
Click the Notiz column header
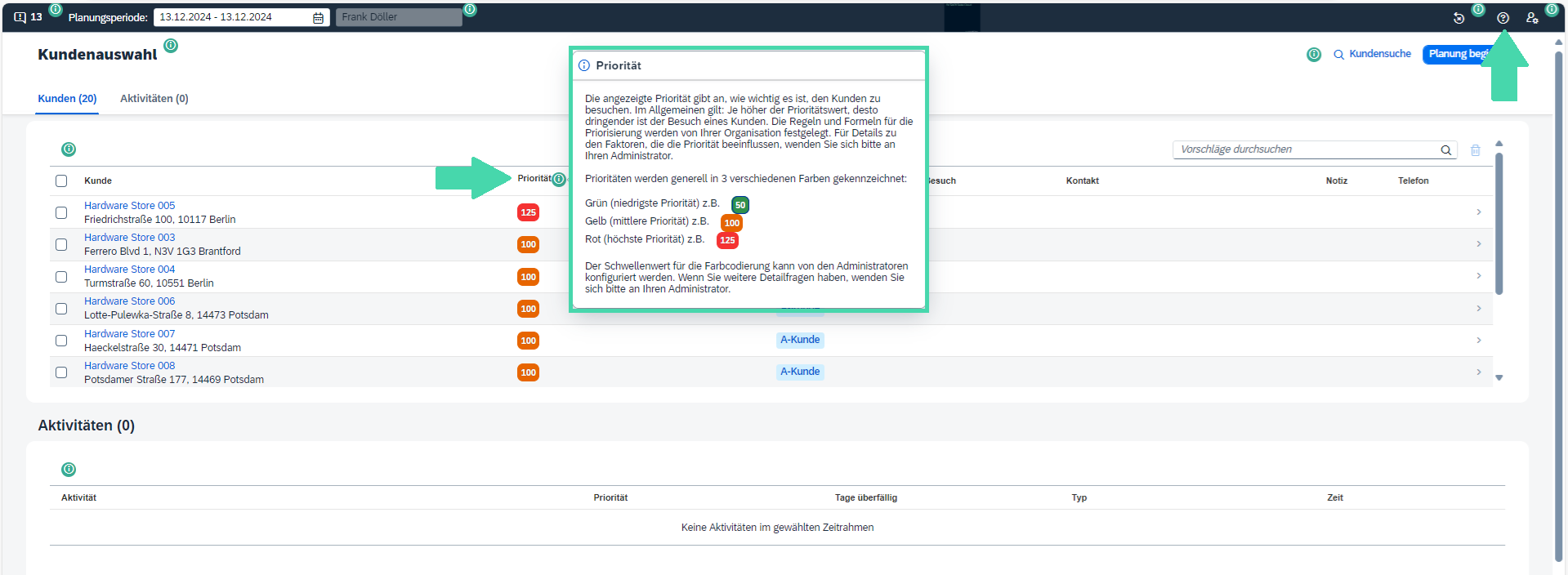tap(1337, 181)
